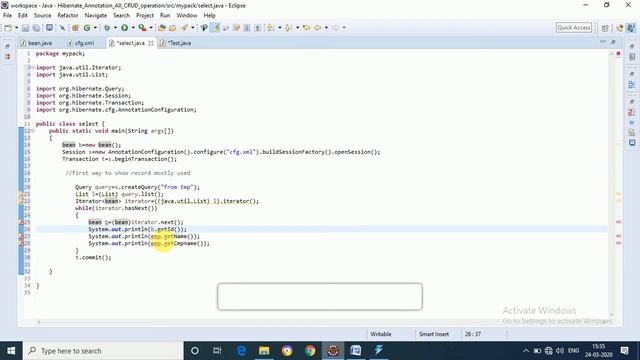Click the Save All toolbar icon

[36, 28]
